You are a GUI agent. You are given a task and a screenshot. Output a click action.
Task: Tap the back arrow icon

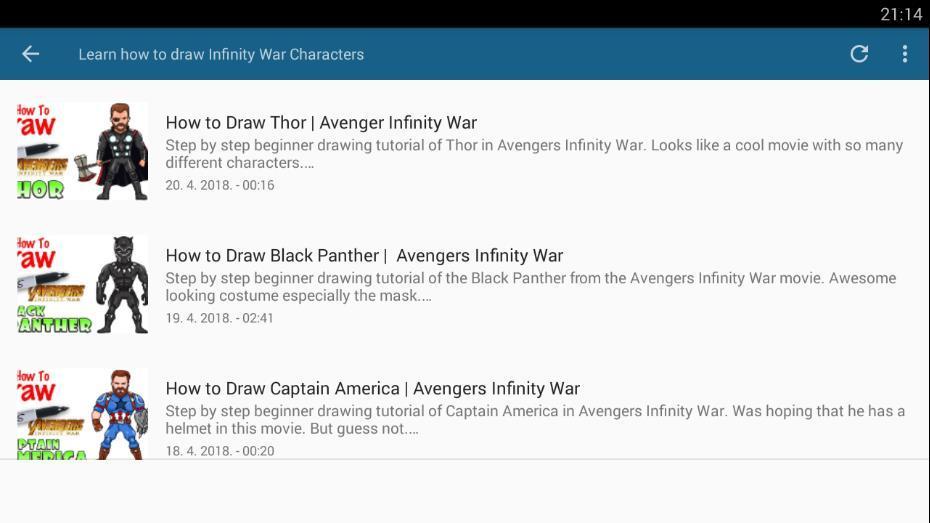point(30,54)
